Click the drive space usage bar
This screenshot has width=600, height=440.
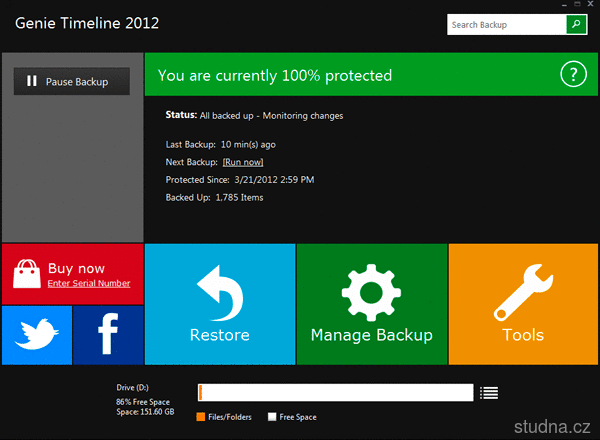pyautogui.click(x=336, y=392)
